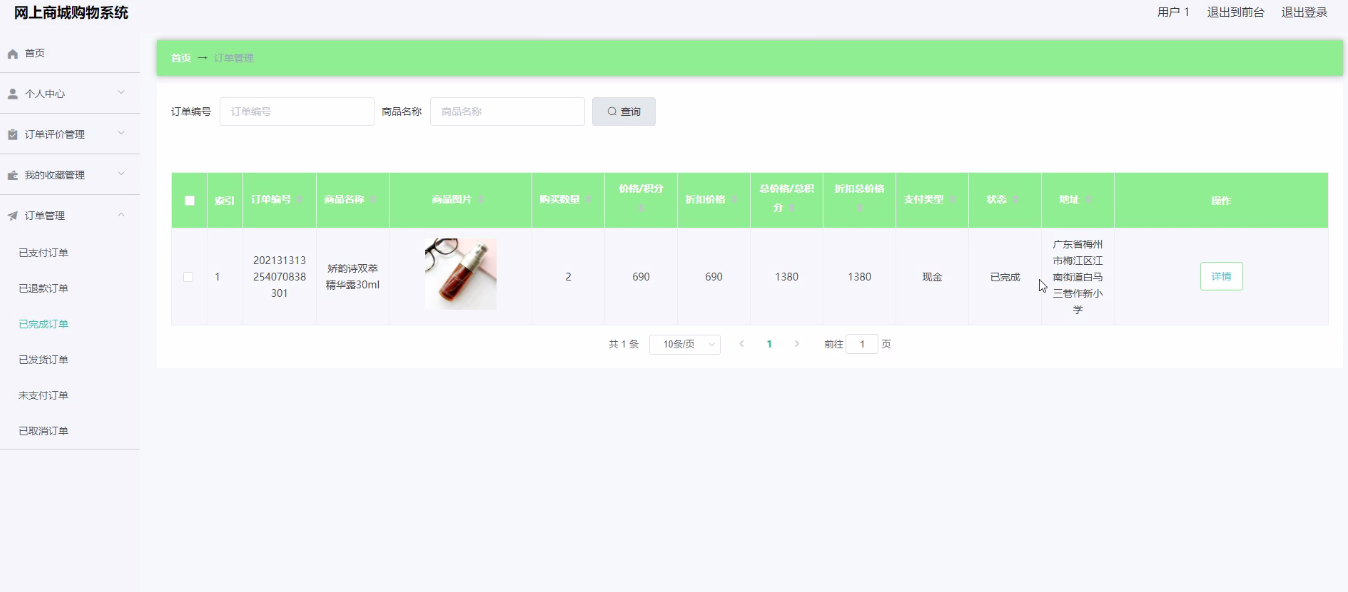Click the 网上商城购物系统 title
1348x592 pixels.
pos(71,13)
